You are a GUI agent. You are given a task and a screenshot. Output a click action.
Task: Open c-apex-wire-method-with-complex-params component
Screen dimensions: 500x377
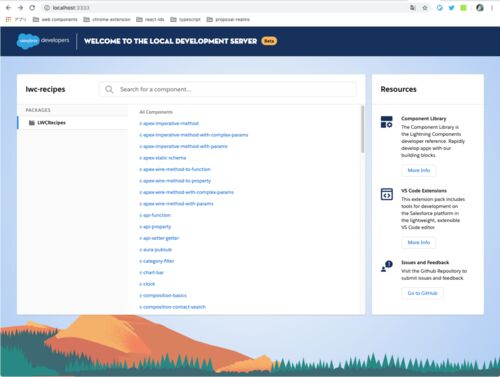(x=187, y=192)
